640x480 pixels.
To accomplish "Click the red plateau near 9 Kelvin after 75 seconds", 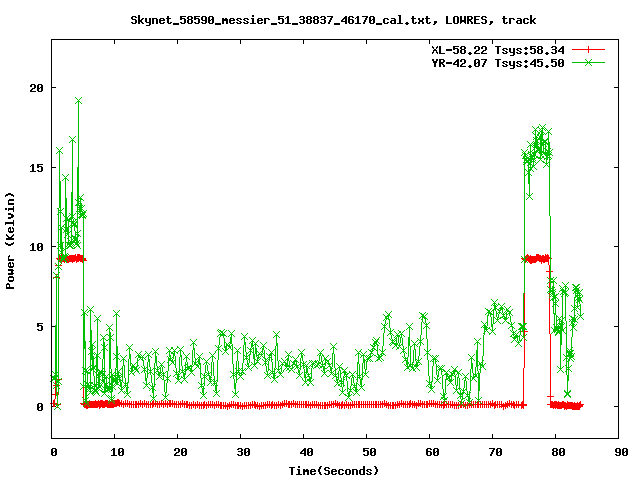I will [x=536, y=258].
